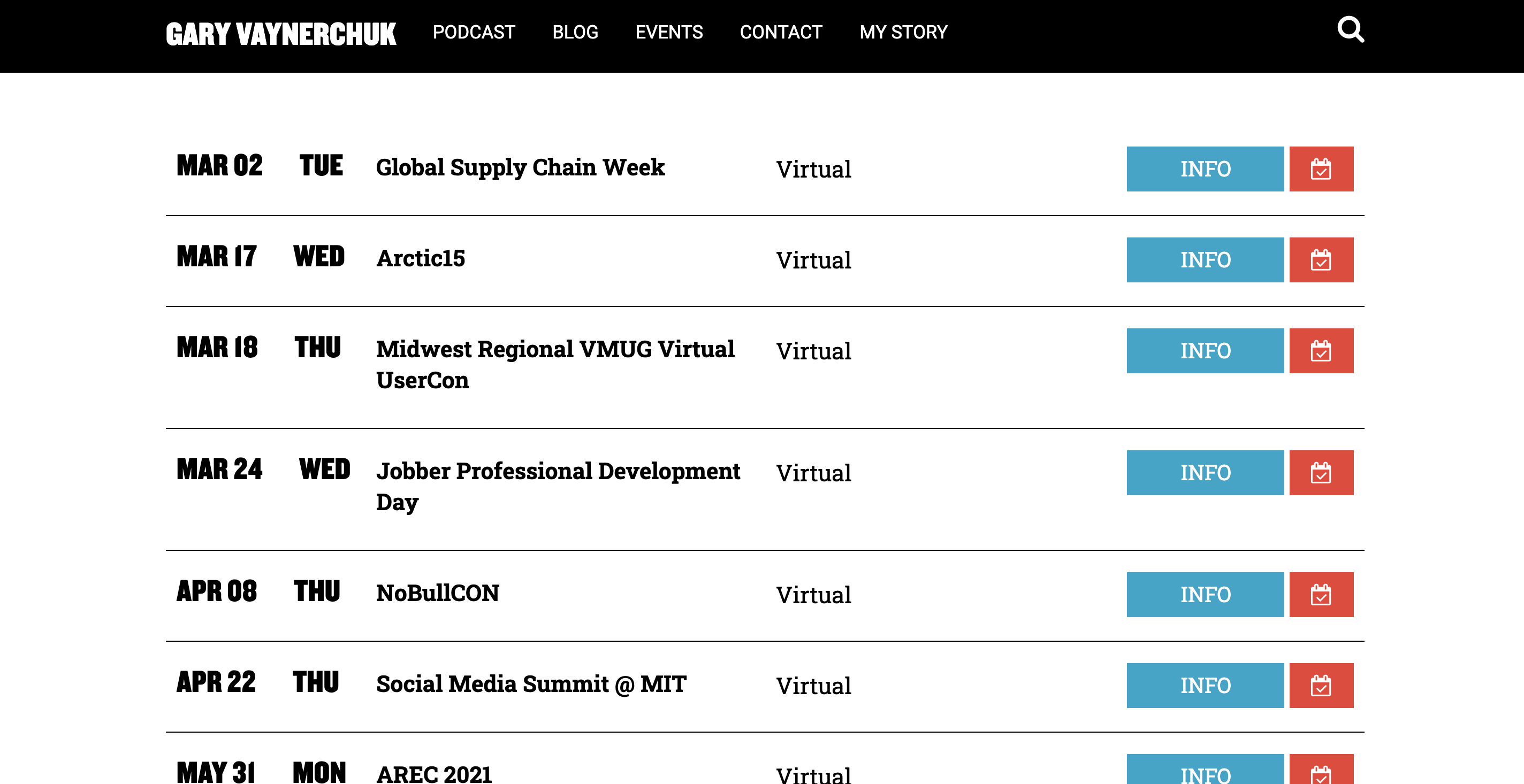Click the NoBullCON event title
The width and height of the screenshot is (1524, 784).
(x=437, y=593)
